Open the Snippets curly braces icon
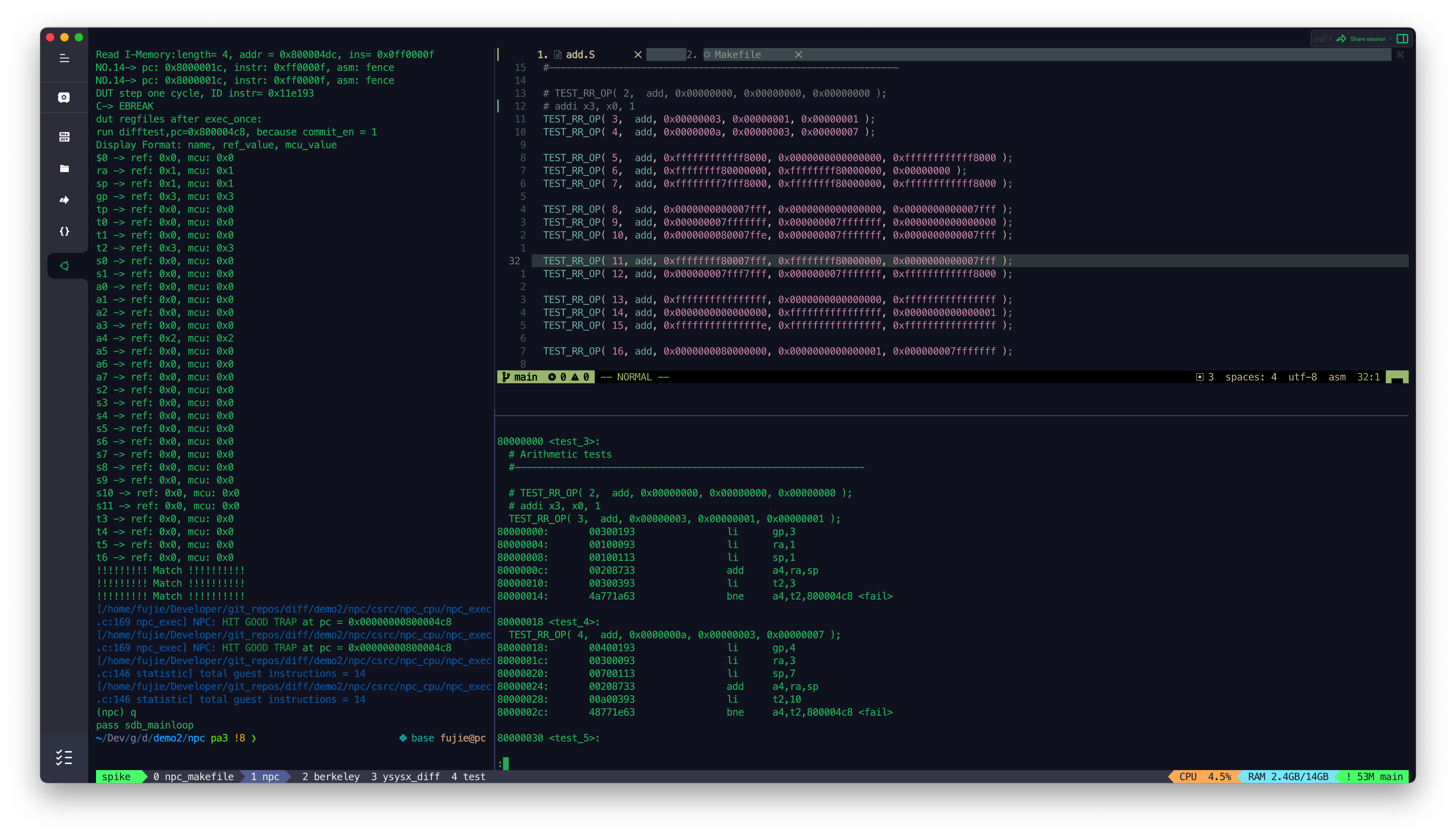The width and height of the screenshot is (1456, 836). click(64, 231)
